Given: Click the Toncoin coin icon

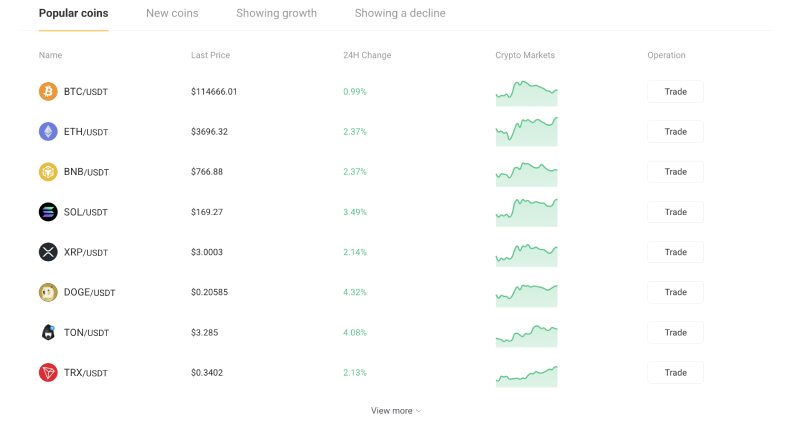Looking at the screenshot, I should pos(48,332).
